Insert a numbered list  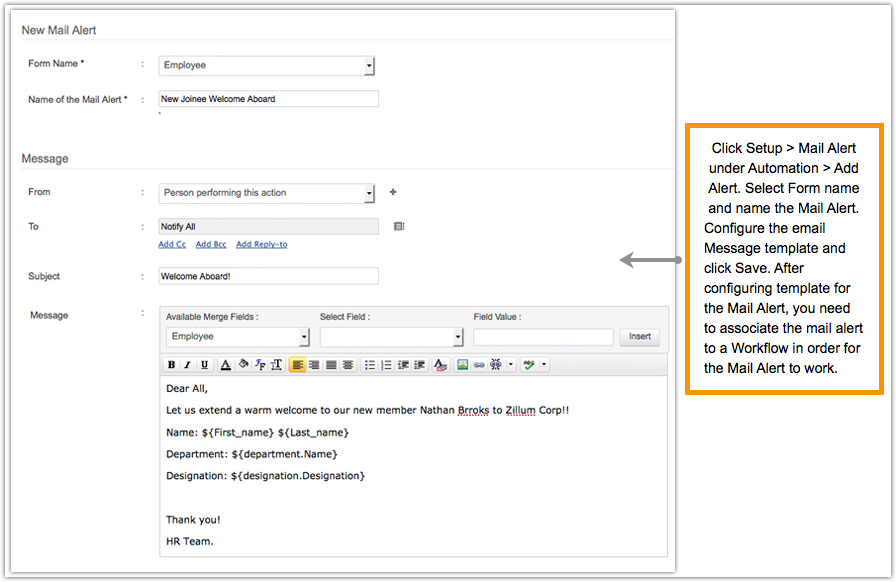pyautogui.click(x=386, y=365)
